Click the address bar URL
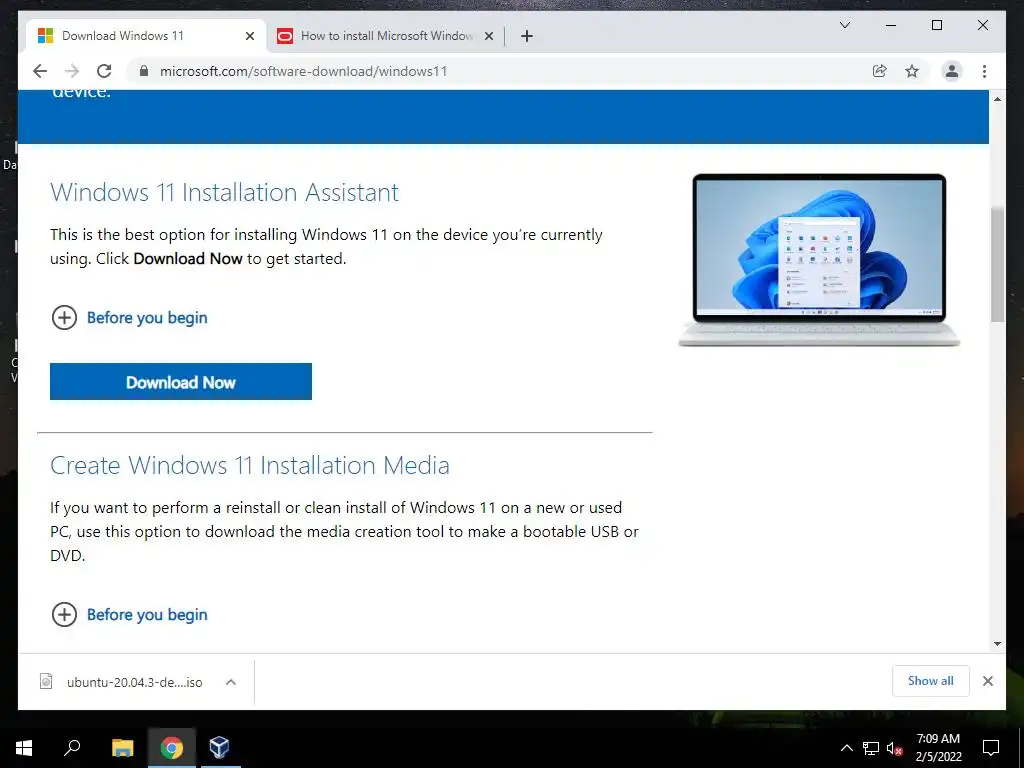 [x=304, y=71]
